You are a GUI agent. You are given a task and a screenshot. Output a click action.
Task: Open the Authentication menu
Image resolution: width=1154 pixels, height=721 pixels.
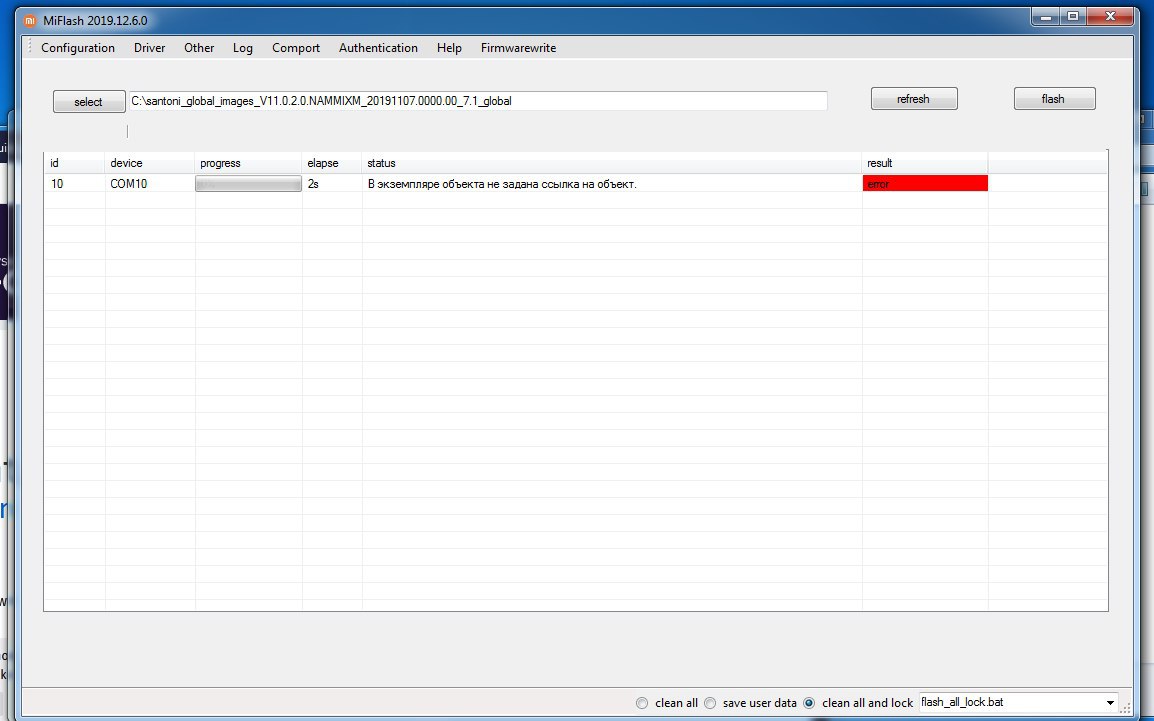pyautogui.click(x=378, y=48)
